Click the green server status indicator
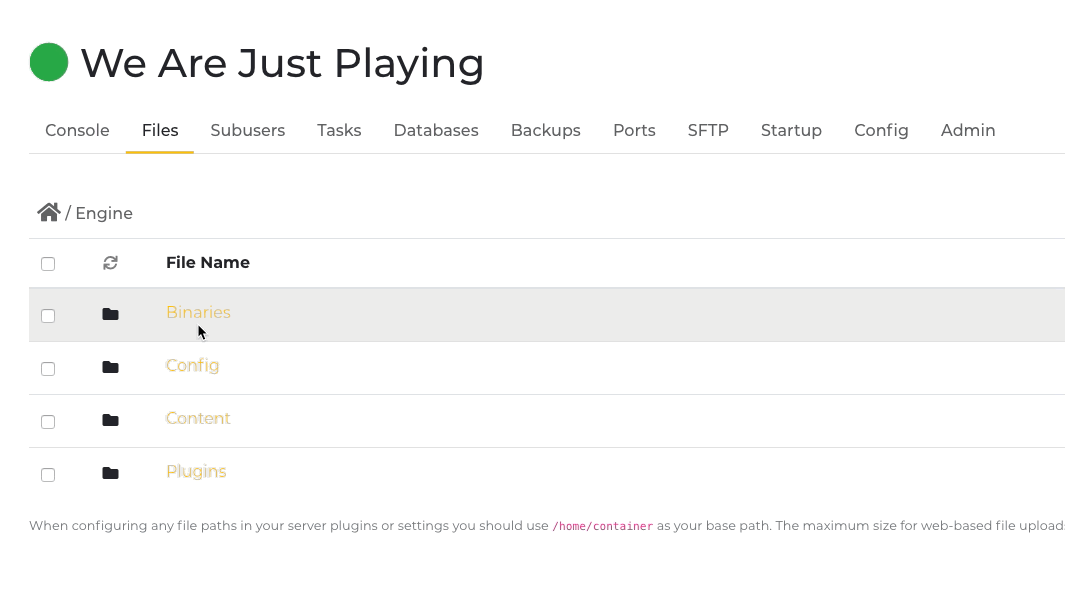 click(49, 62)
